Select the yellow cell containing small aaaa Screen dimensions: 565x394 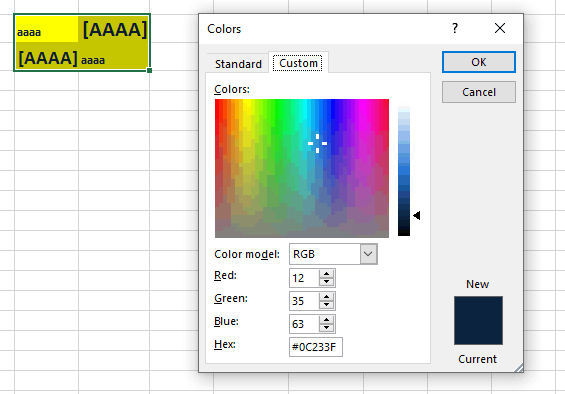point(46,29)
